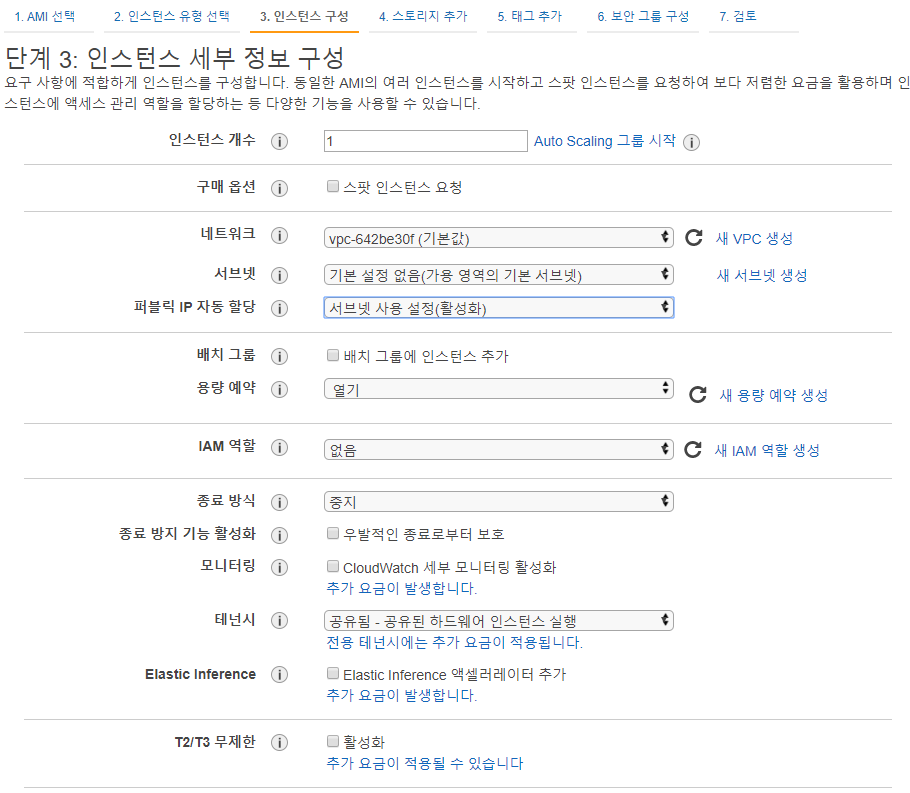Check 스팟 인스턴스 요청 checkbox

pos(333,186)
